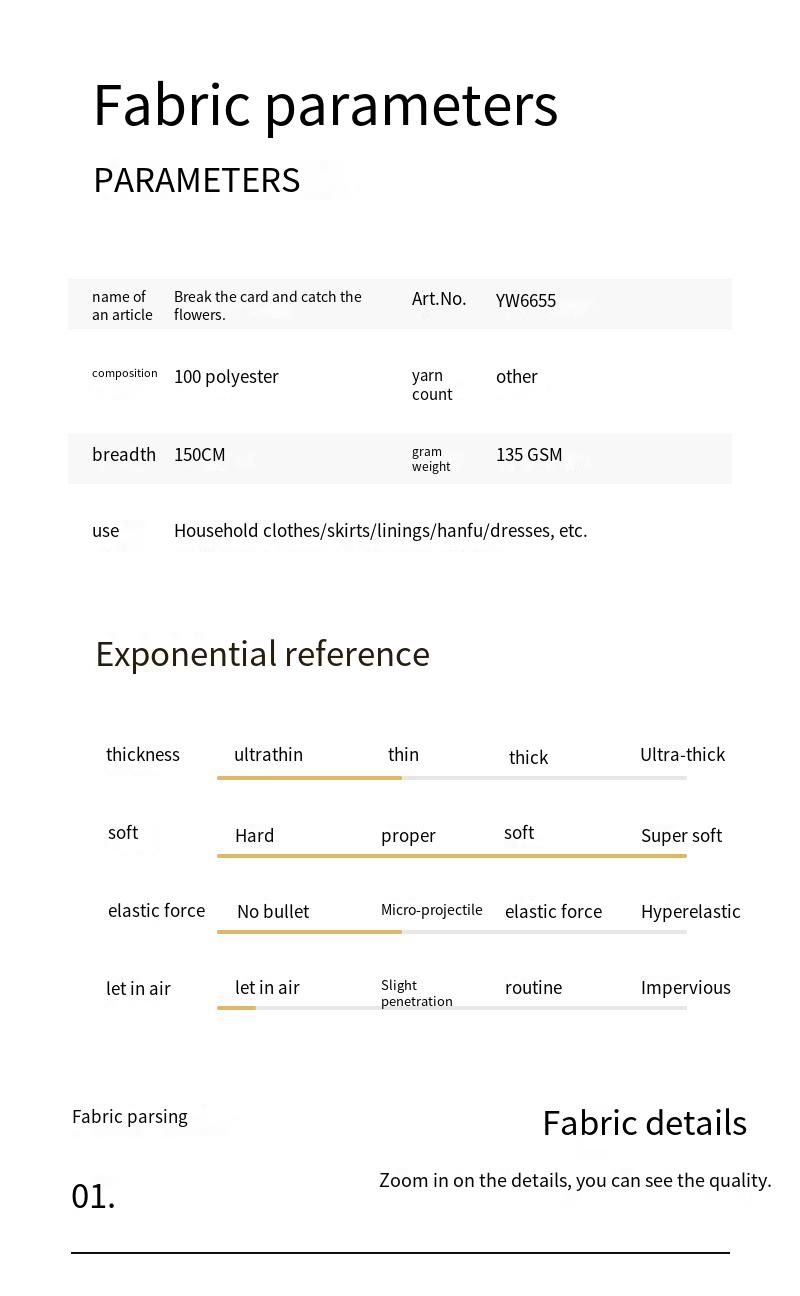This screenshot has width=800, height=1296.
Task: Click the "Micro-projectile" scale label
Action: click(431, 910)
